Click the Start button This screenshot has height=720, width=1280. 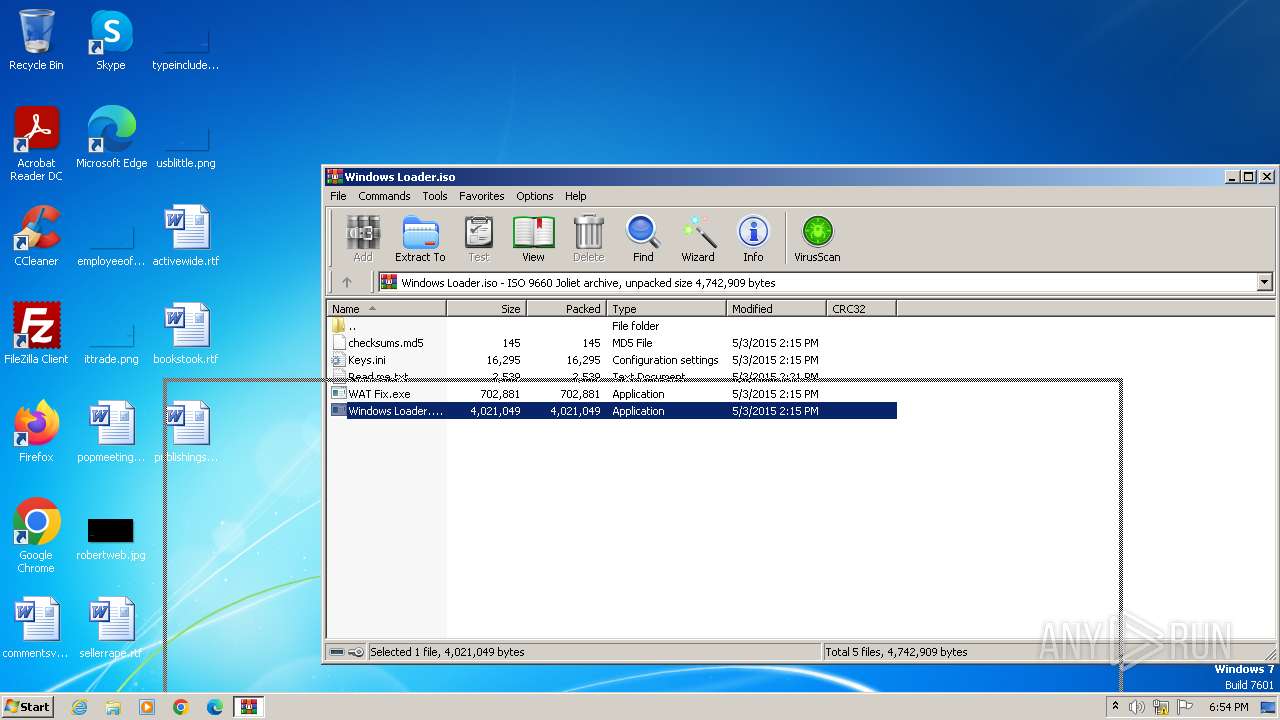click(28, 707)
